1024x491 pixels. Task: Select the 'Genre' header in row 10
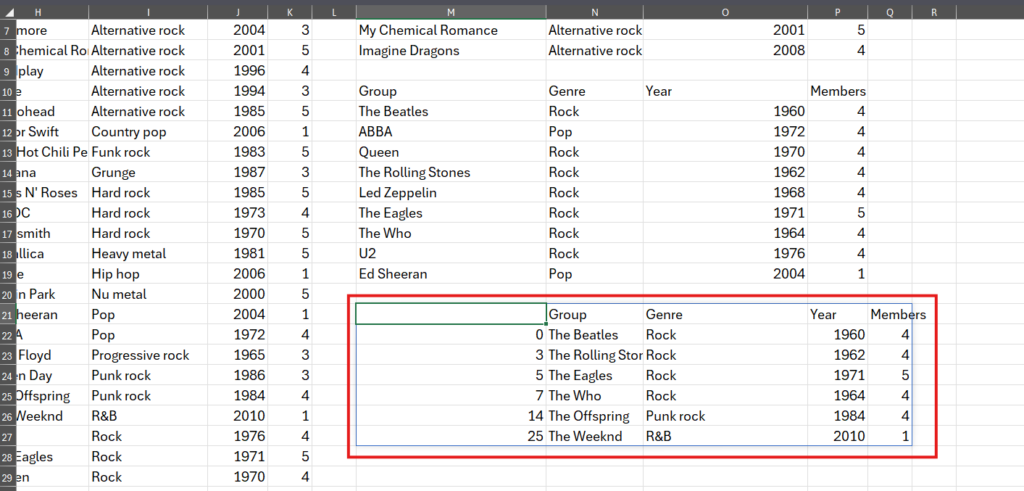595,91
